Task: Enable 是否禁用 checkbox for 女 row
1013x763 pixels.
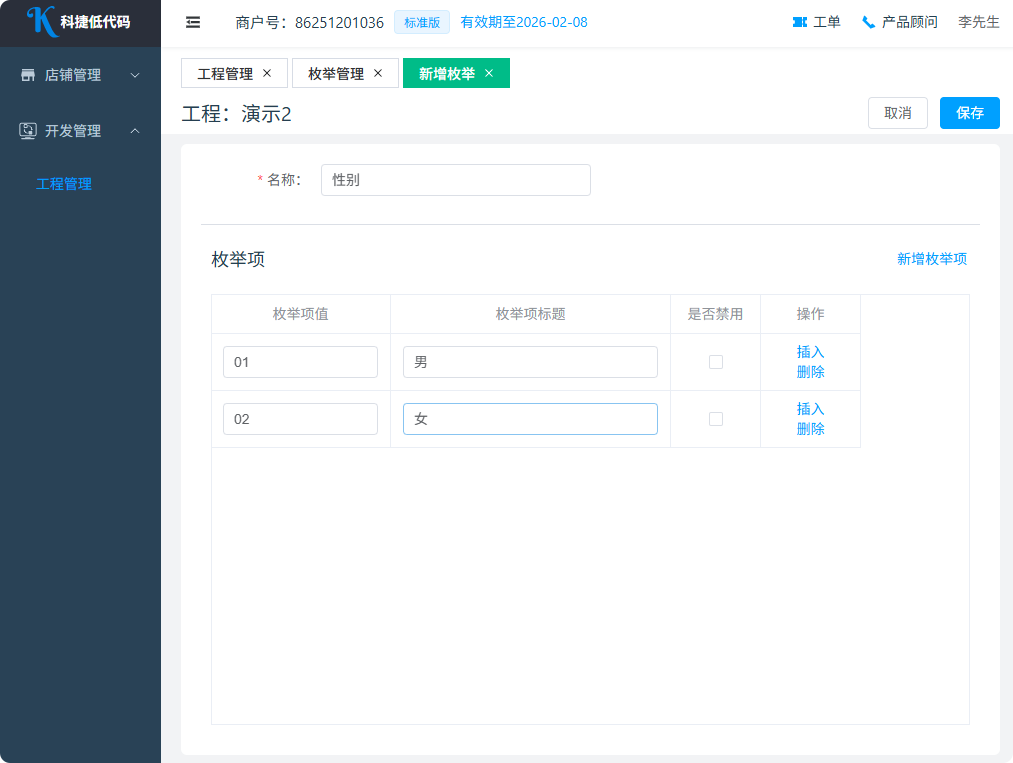Action: [716, 419]
